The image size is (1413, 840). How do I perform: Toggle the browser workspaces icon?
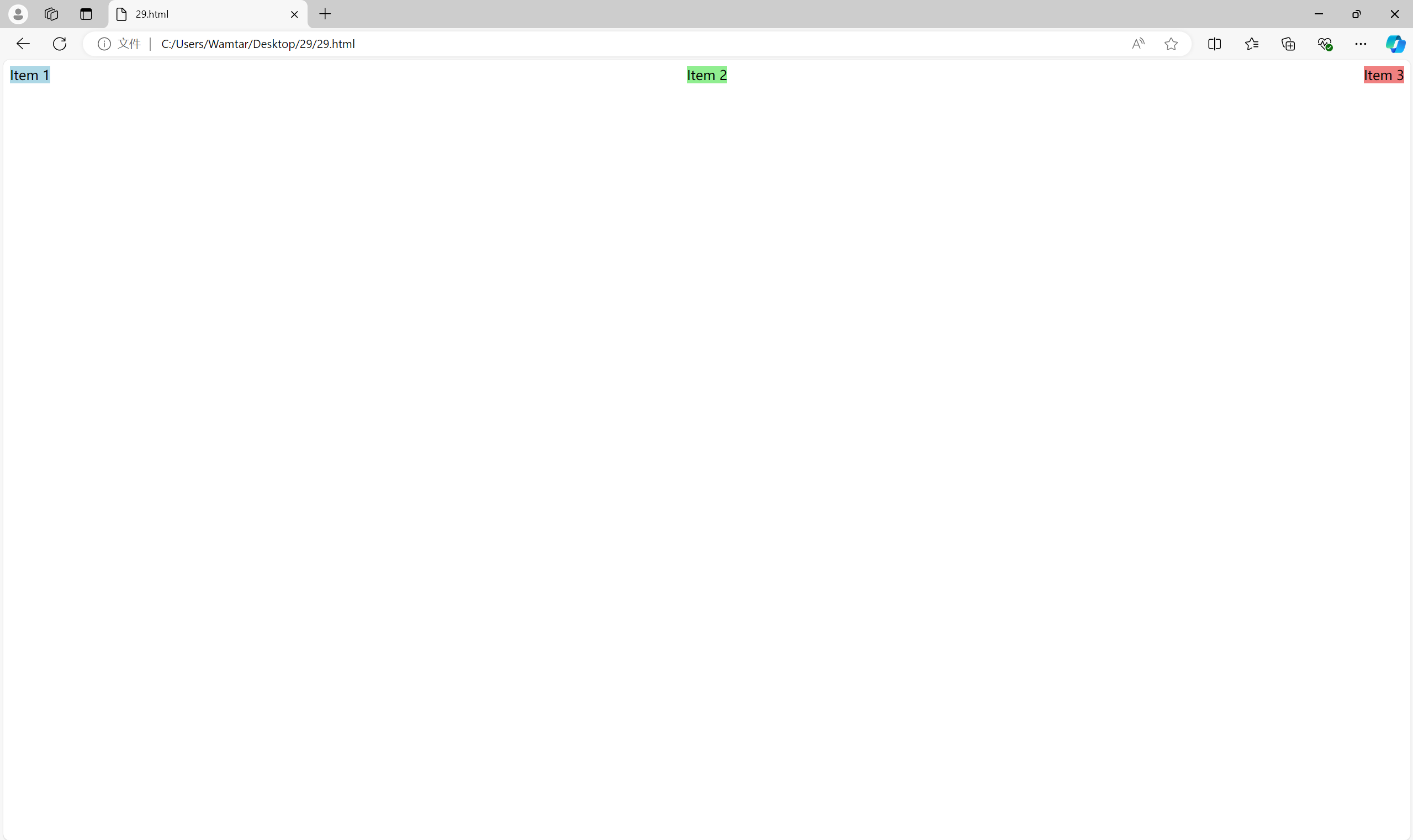click(x=52, y=14)
